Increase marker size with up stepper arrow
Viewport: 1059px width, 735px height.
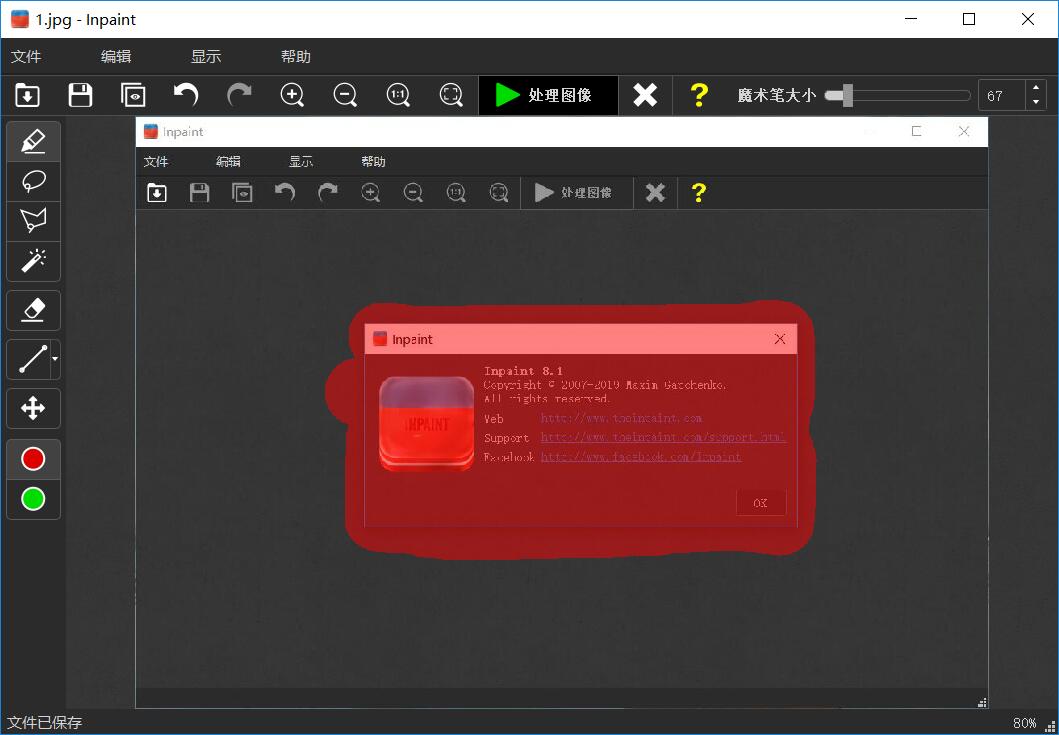tap(1035, 88)
